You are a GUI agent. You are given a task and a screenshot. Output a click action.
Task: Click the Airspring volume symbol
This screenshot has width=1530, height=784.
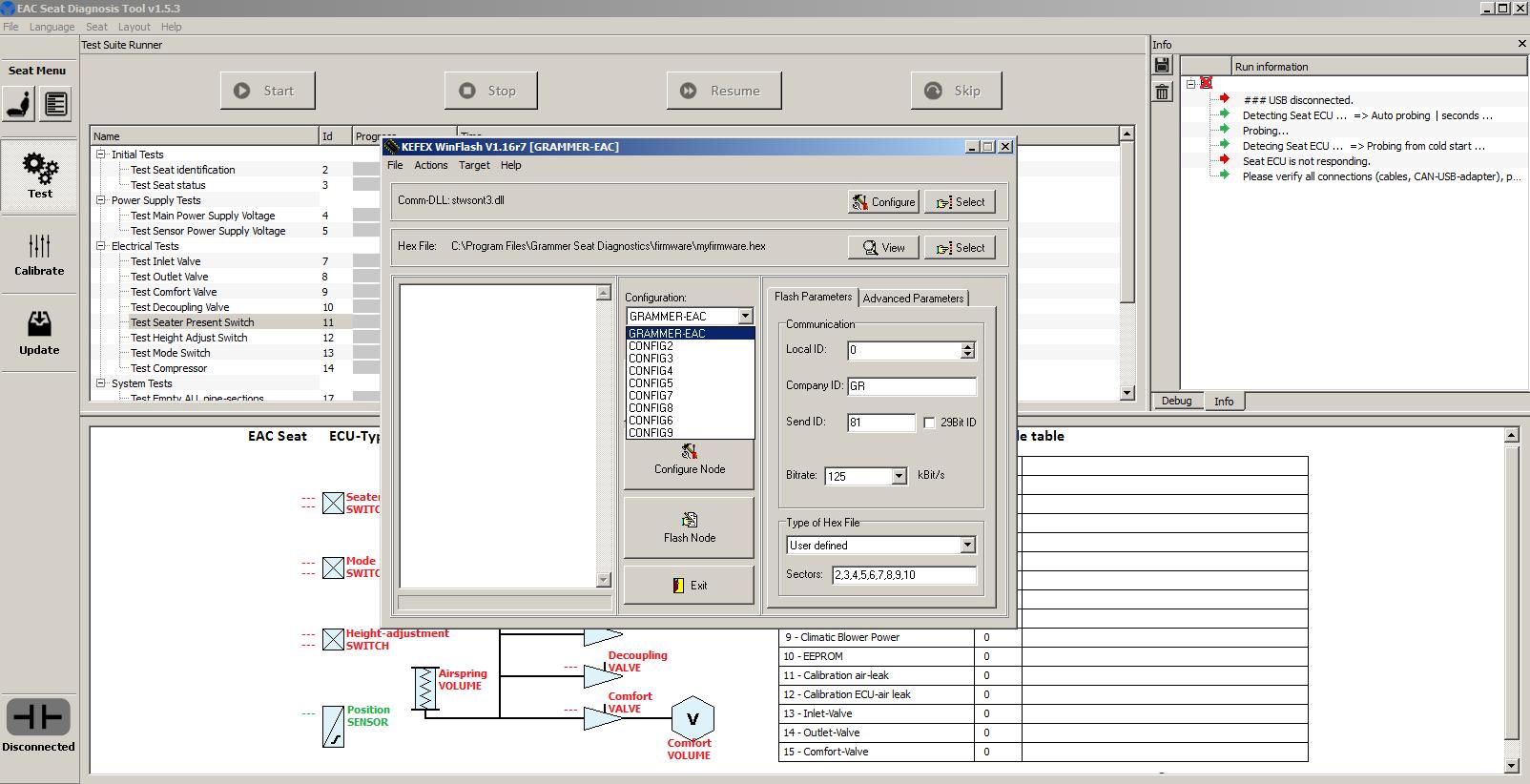click(x=424, y=689)
